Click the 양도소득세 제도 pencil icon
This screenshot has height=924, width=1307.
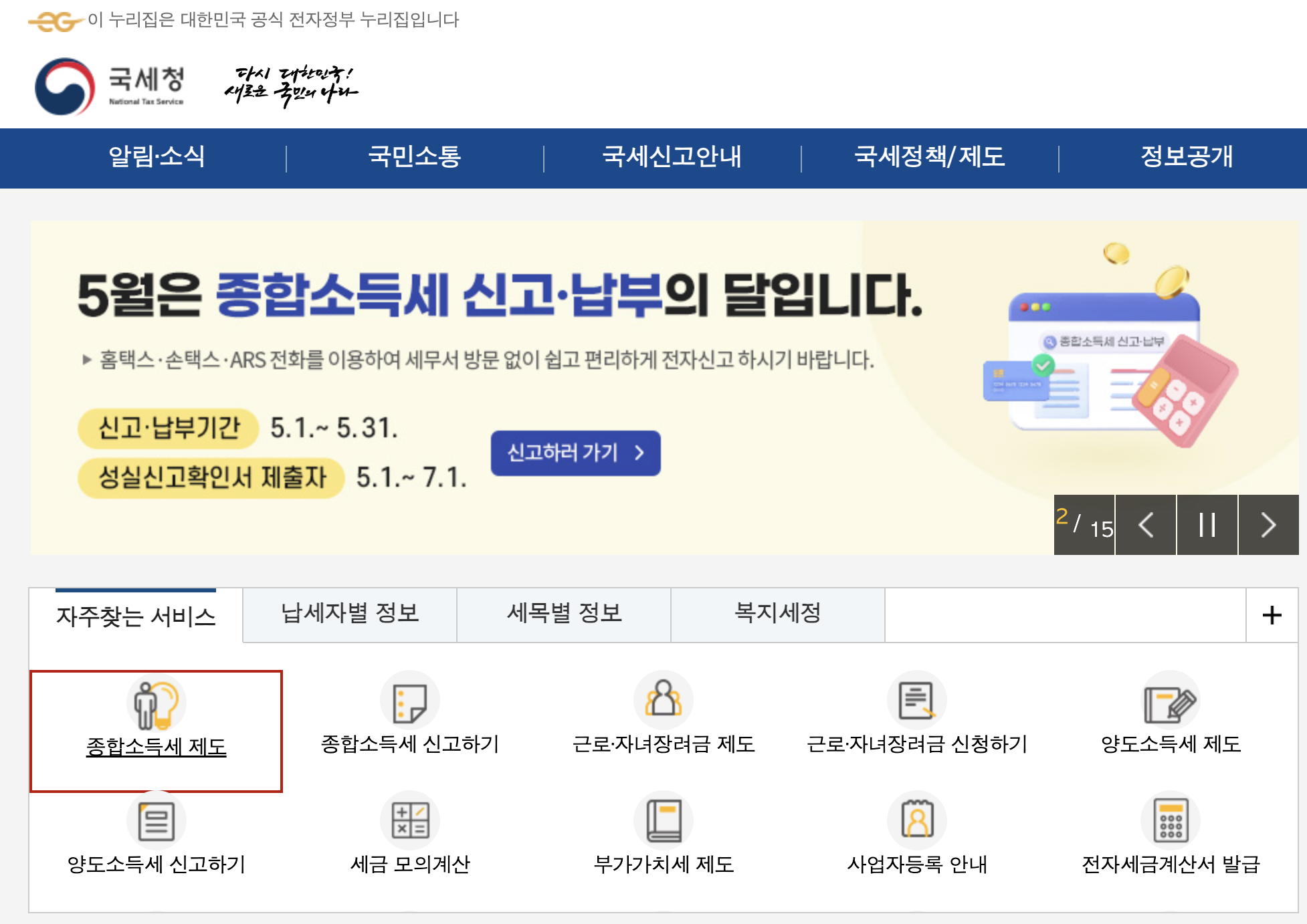pos(1170,701)
